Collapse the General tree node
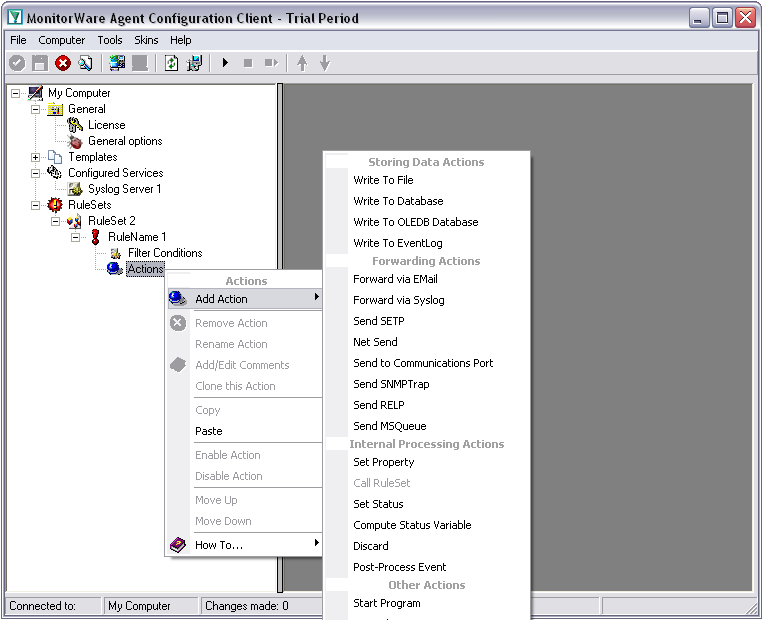Viewport: 763px width, 620px height. tap(36, 109)
